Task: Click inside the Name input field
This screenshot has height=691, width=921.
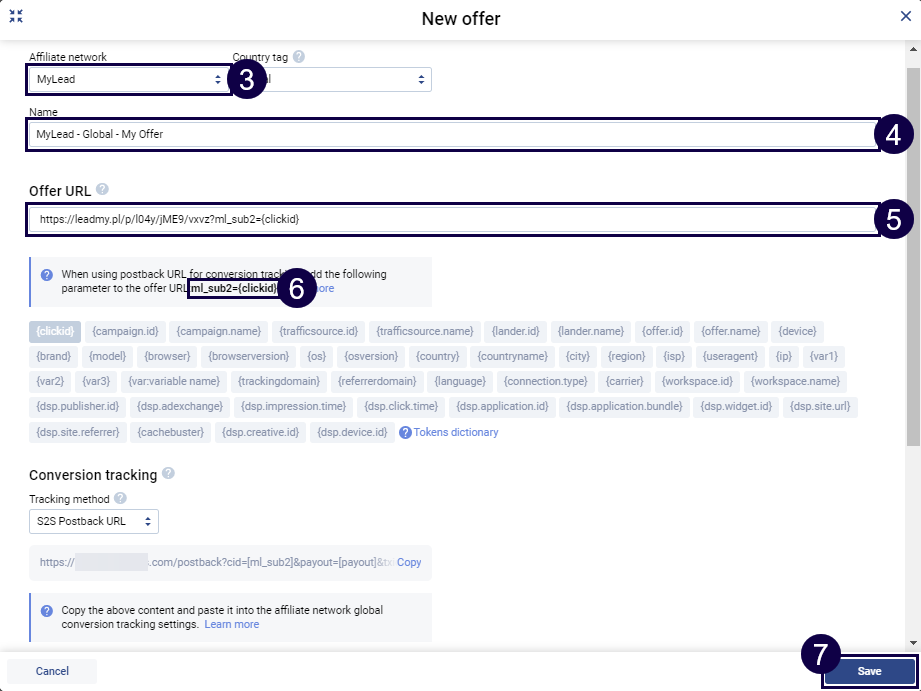Action: tap(448, 134)
